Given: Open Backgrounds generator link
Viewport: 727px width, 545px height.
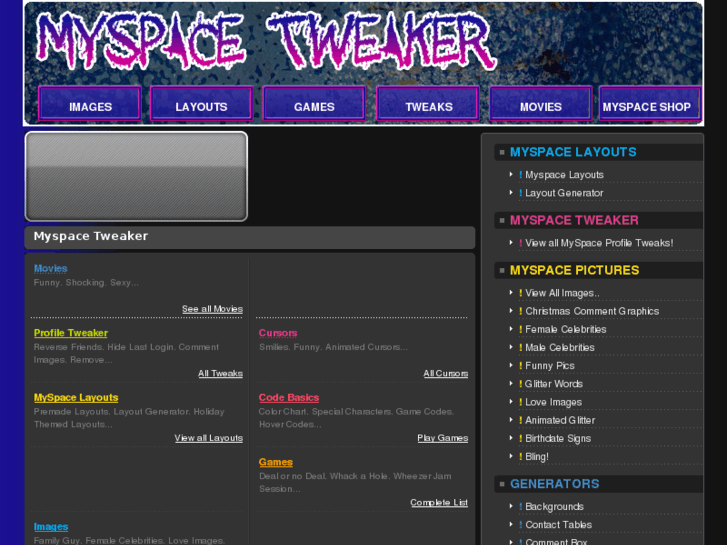Looking at the screenshot, I should (554, 507).
